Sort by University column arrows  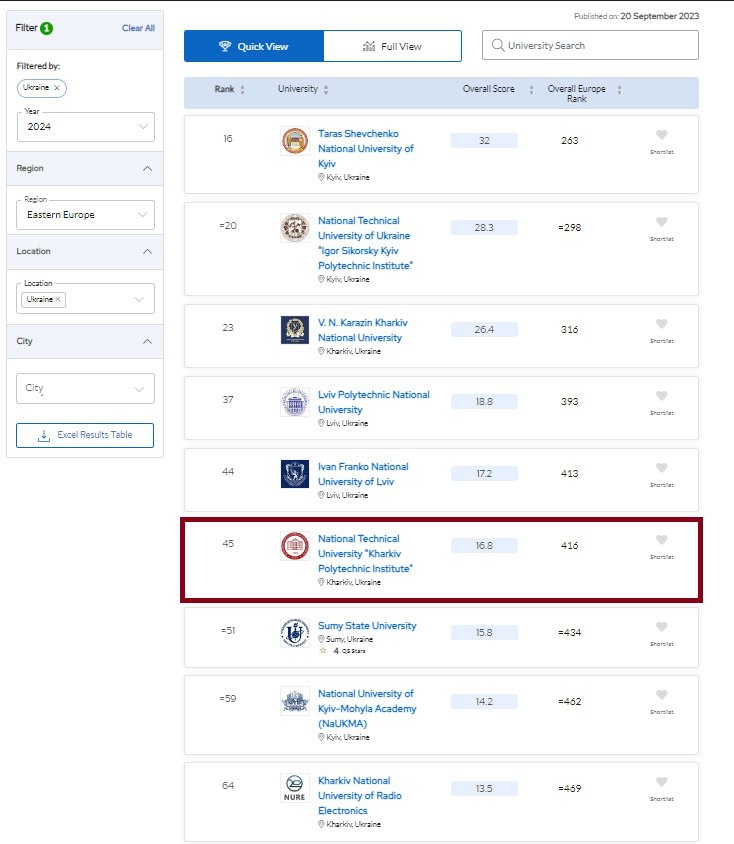pos(326,90)
